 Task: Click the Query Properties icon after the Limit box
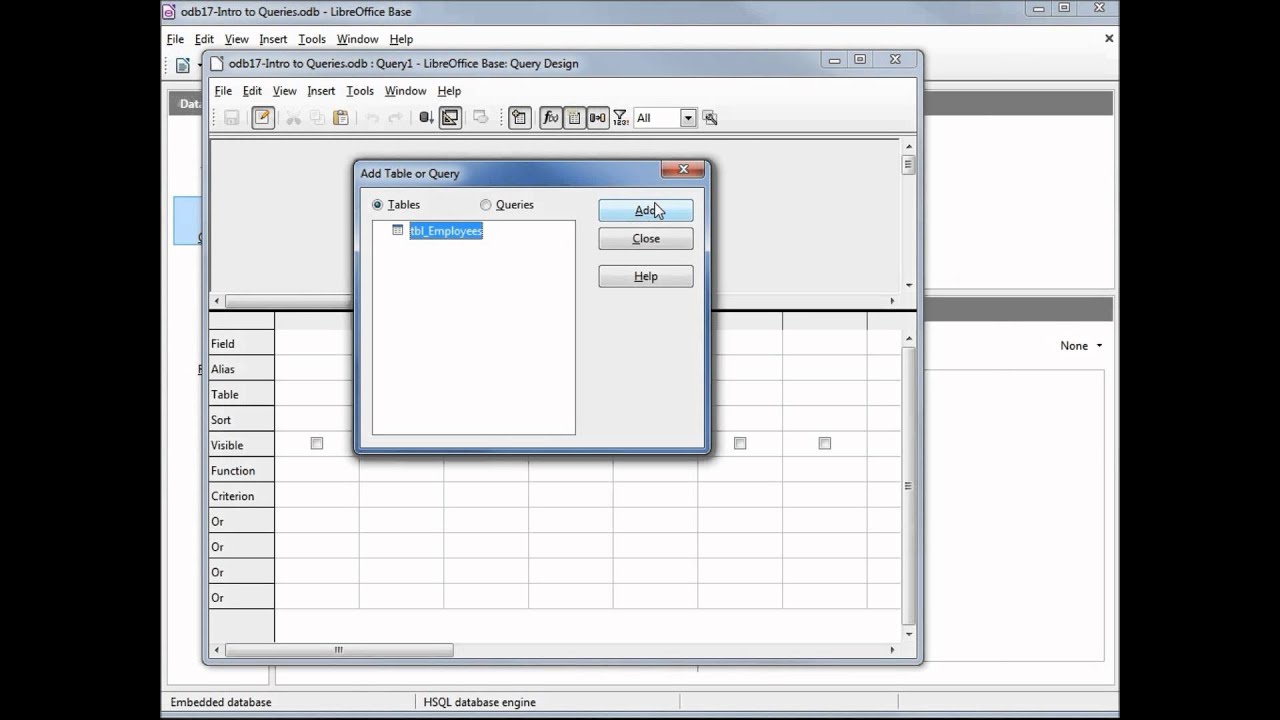(710, 118)
